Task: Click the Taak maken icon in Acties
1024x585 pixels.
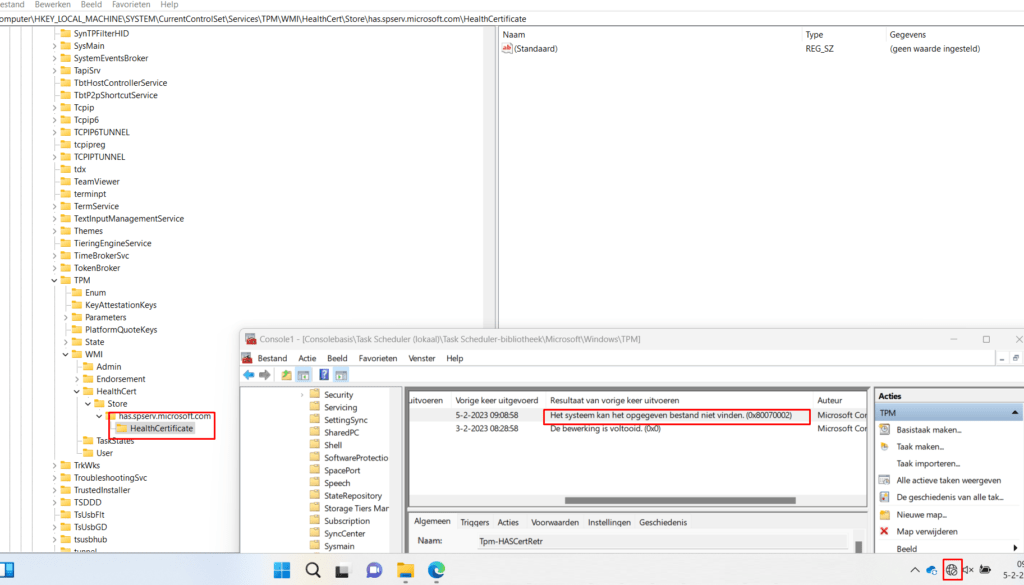Action: 885,447
